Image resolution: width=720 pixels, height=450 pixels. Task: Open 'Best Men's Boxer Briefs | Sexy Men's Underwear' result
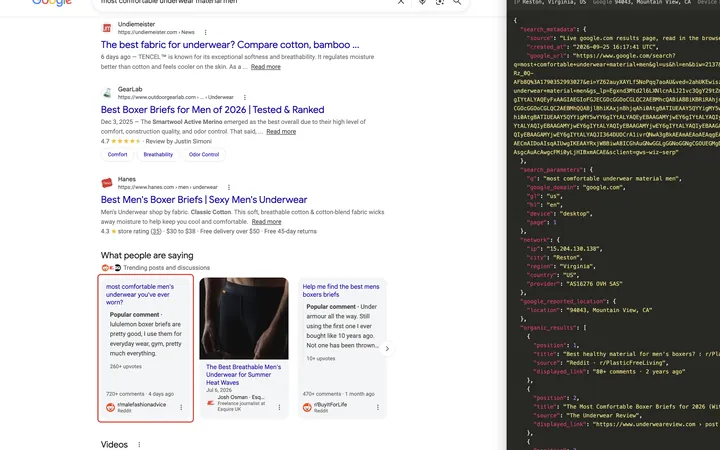[204, 200]
